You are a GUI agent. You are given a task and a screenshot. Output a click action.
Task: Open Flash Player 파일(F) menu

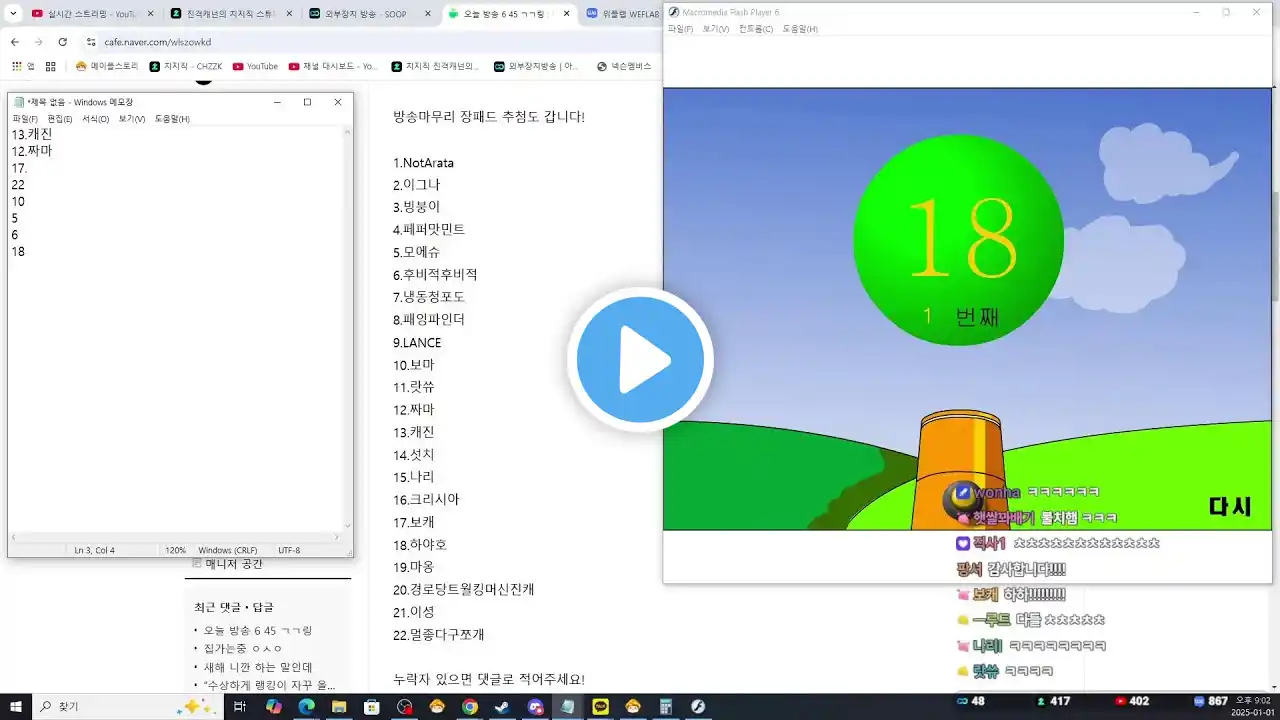680,29
